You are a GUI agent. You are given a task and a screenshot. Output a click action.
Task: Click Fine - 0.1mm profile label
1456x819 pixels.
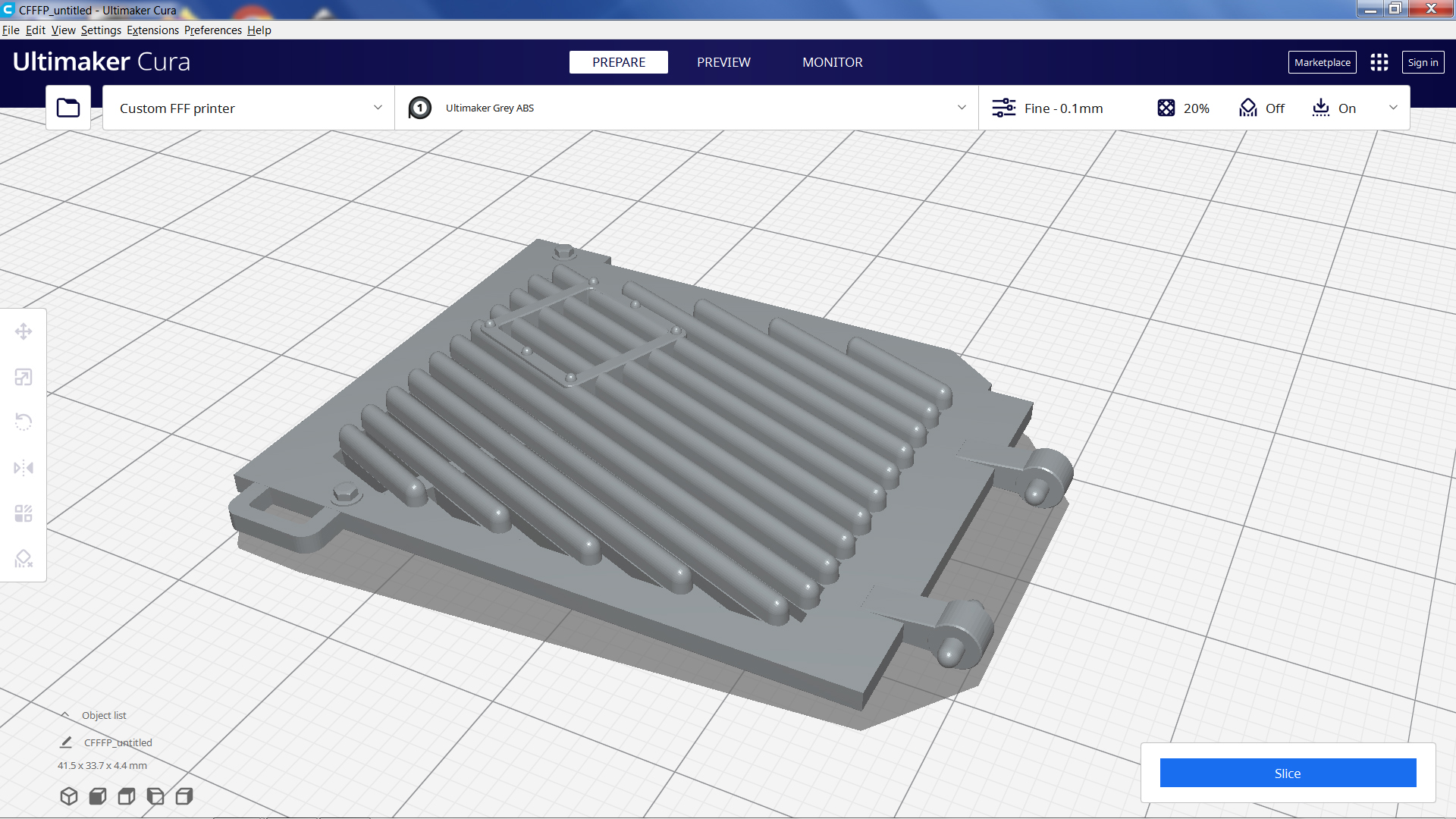[x=1063, y=108]
